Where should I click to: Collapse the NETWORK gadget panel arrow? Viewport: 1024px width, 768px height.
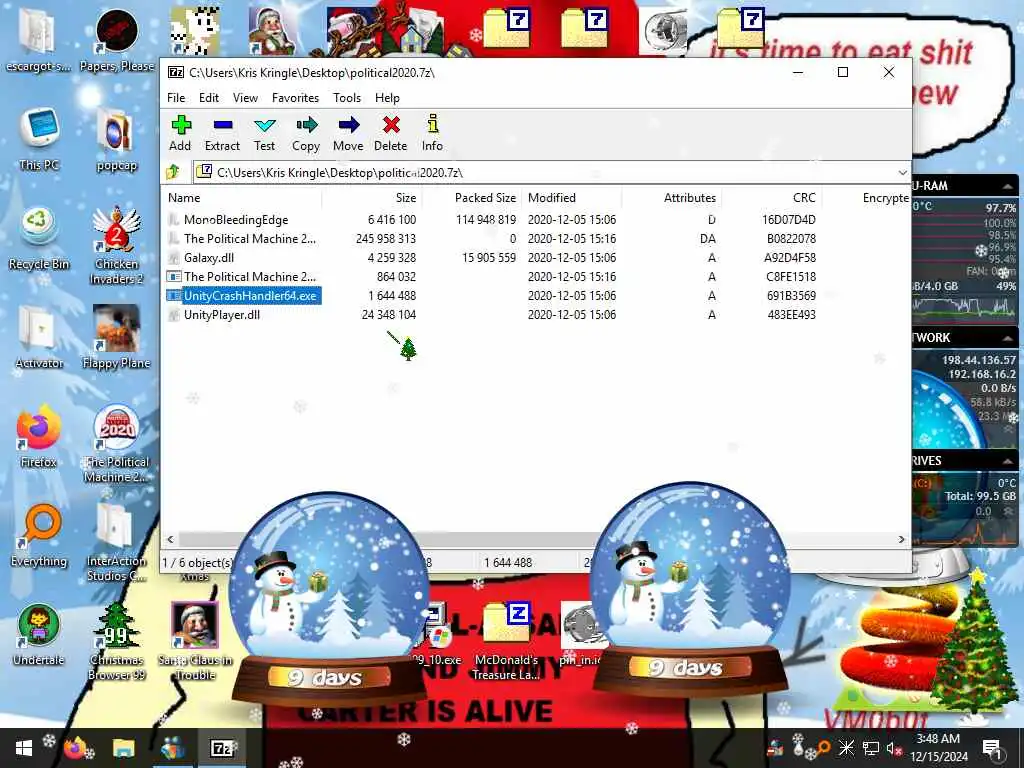1008,338
